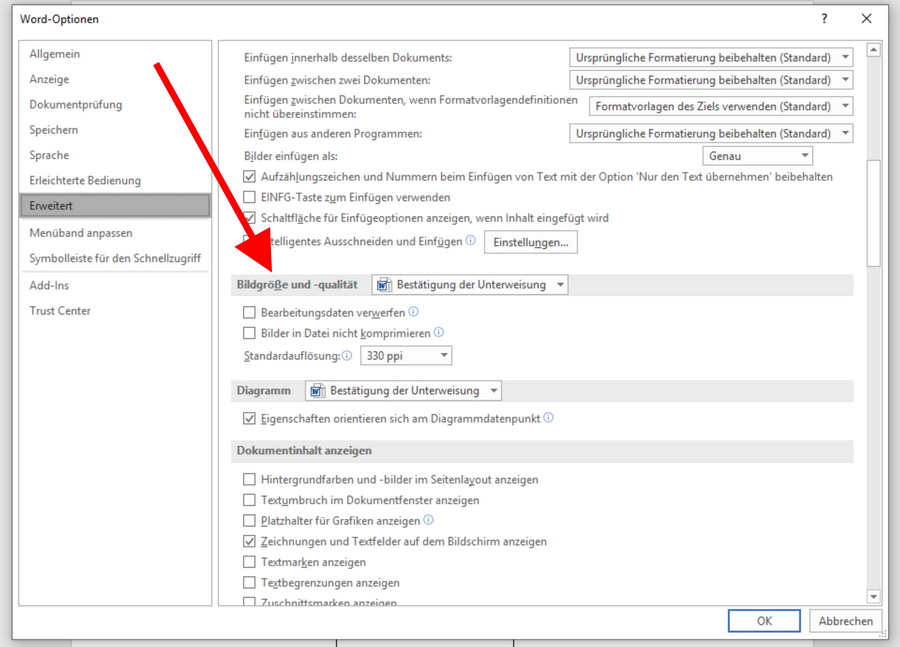Open Bildgröße und -qualität document dropdown
Viewport: 900px width, 647px height.
coord(470,285)
